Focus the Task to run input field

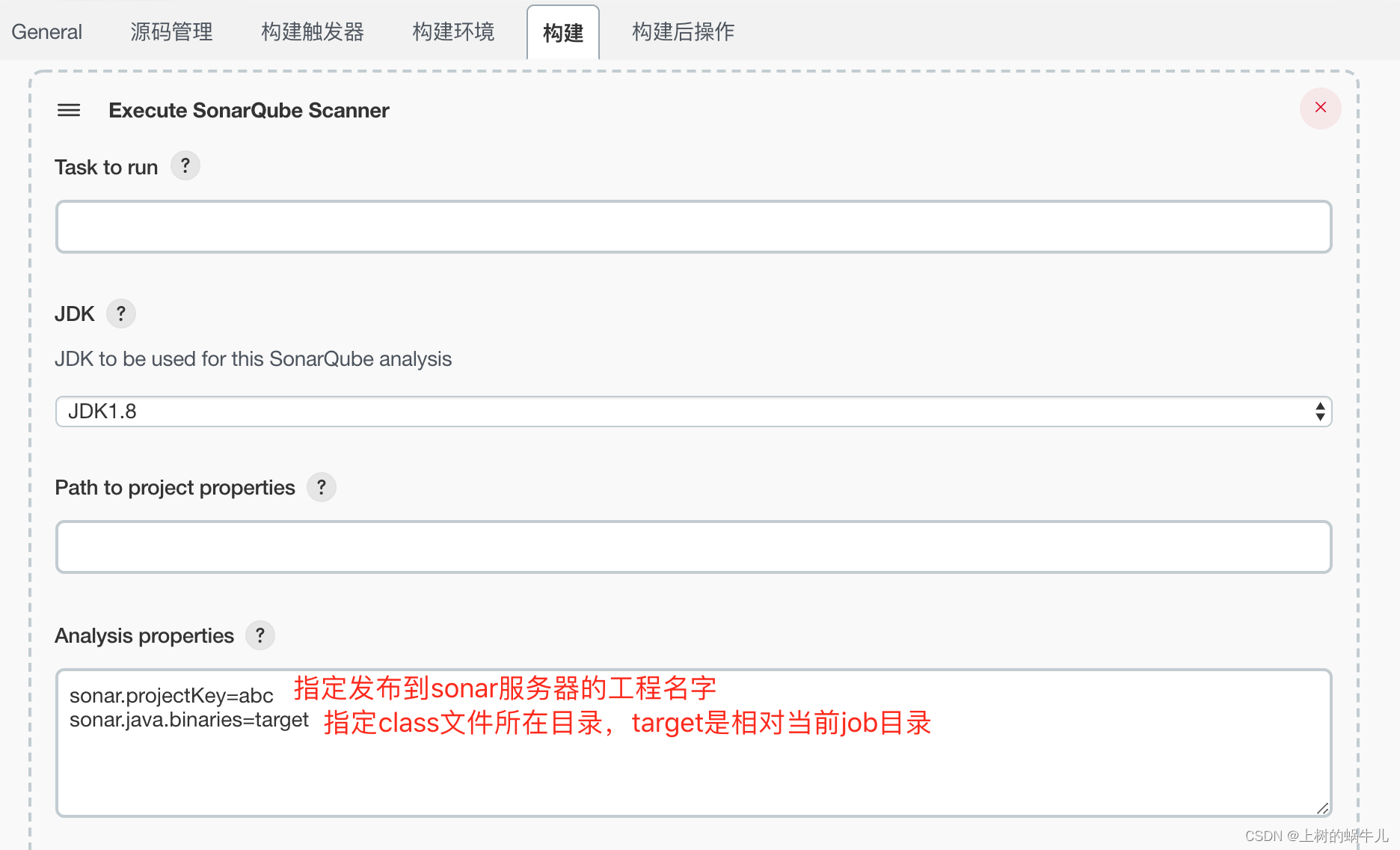point(693,227)
